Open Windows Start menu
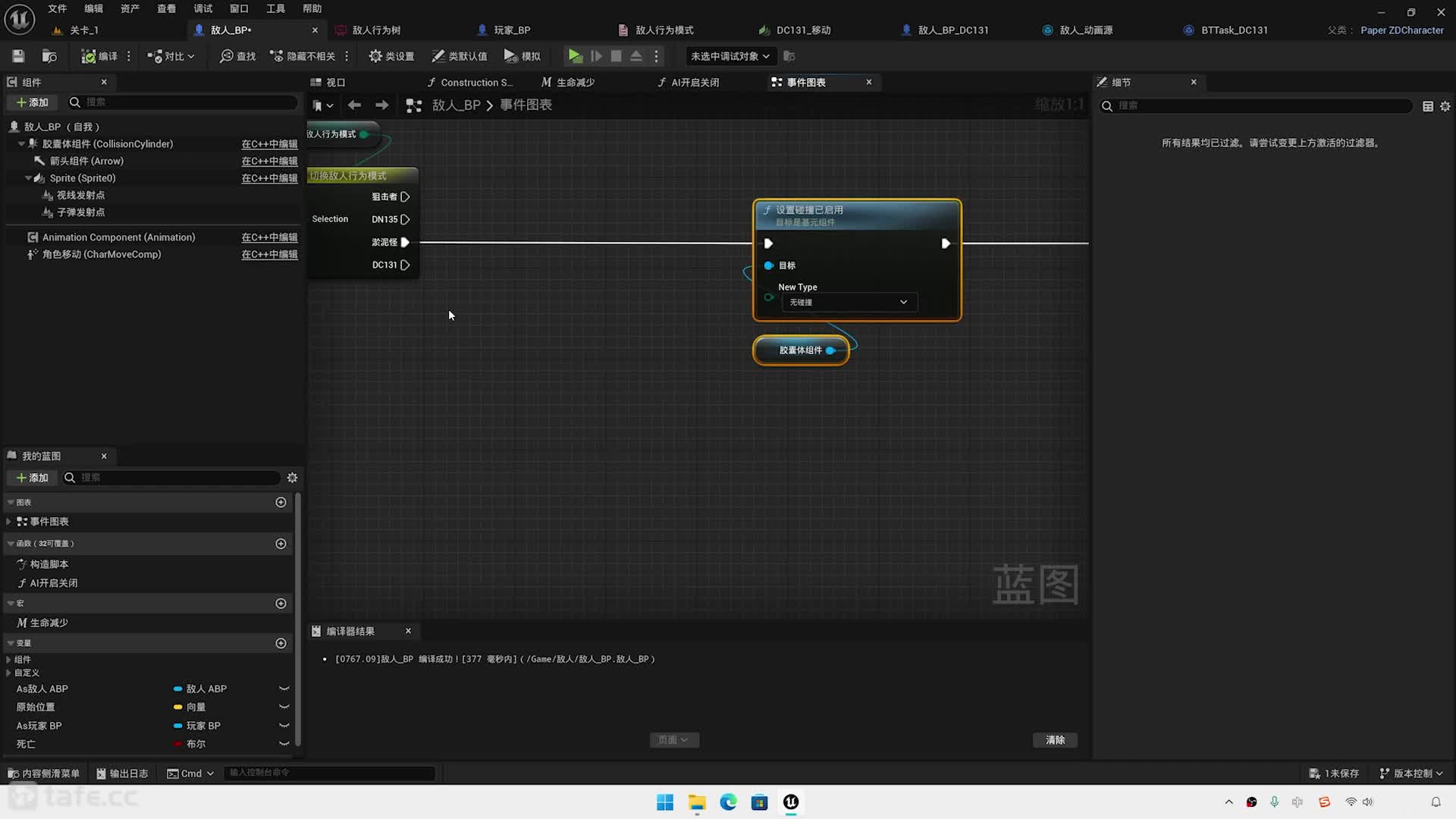Viewport: 1456px width, 819px height. pos(665,802)
